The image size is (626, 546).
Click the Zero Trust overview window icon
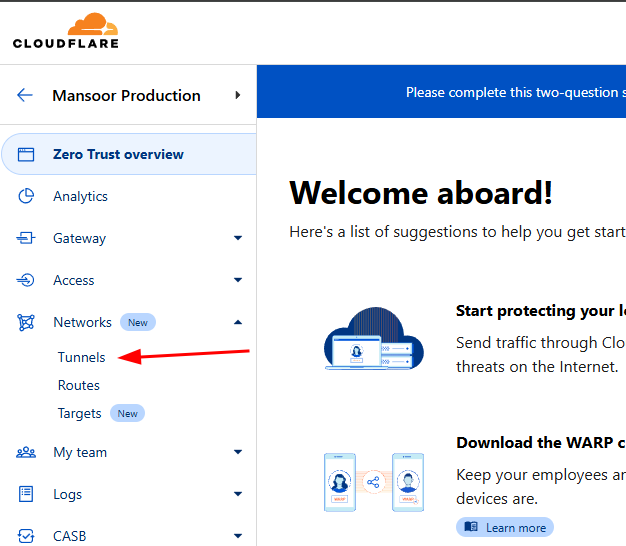tap(26, 155)
